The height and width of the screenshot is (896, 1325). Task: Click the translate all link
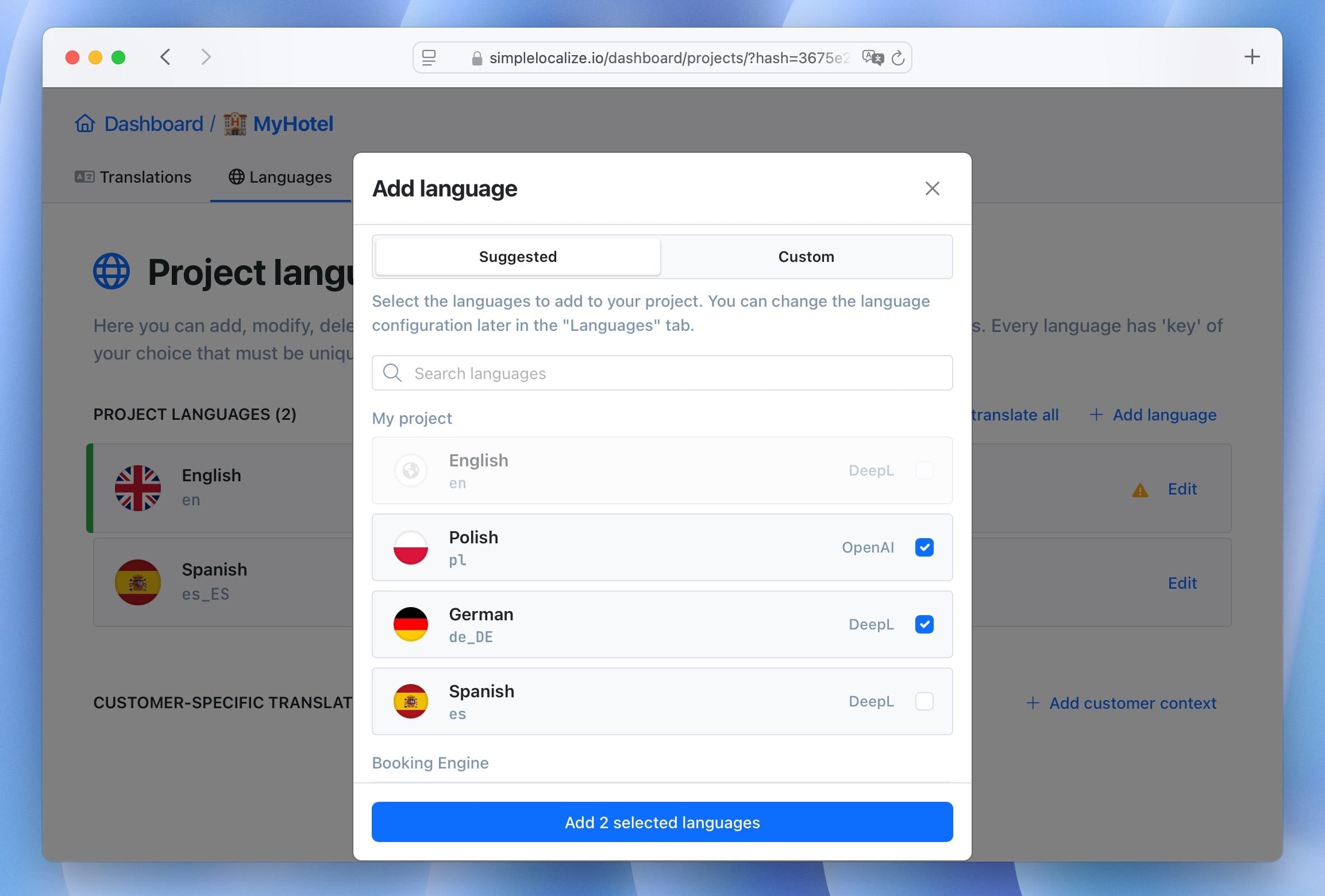(x=1015, y=415)
